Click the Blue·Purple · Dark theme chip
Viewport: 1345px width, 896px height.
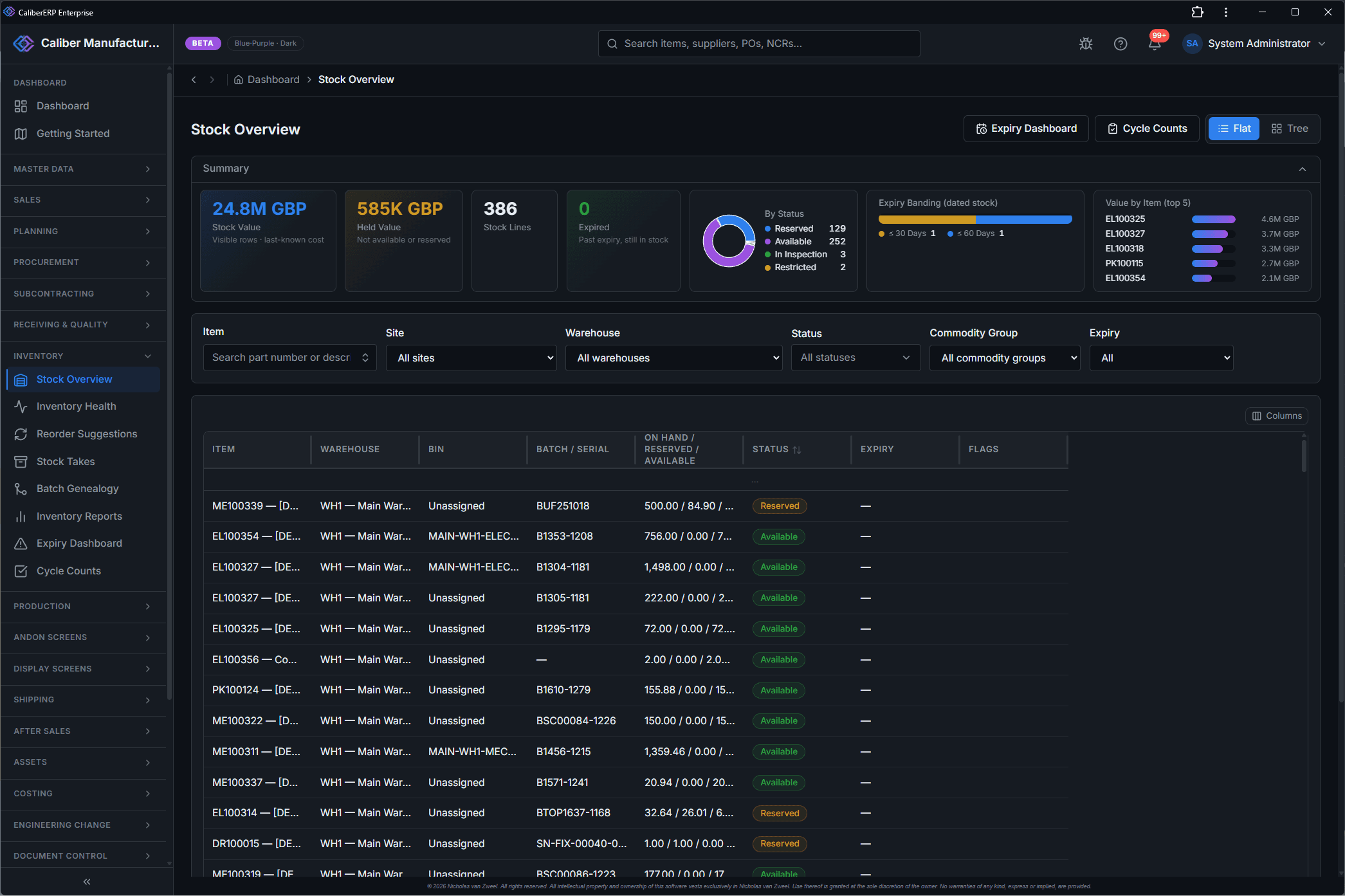tap(265, 44)
